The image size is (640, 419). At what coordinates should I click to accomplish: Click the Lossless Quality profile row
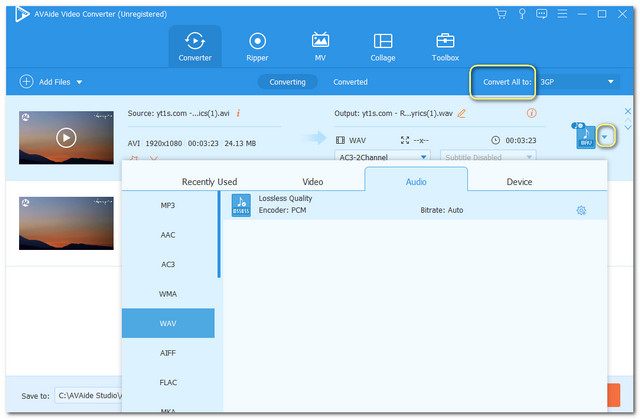(x=415, y=205)
